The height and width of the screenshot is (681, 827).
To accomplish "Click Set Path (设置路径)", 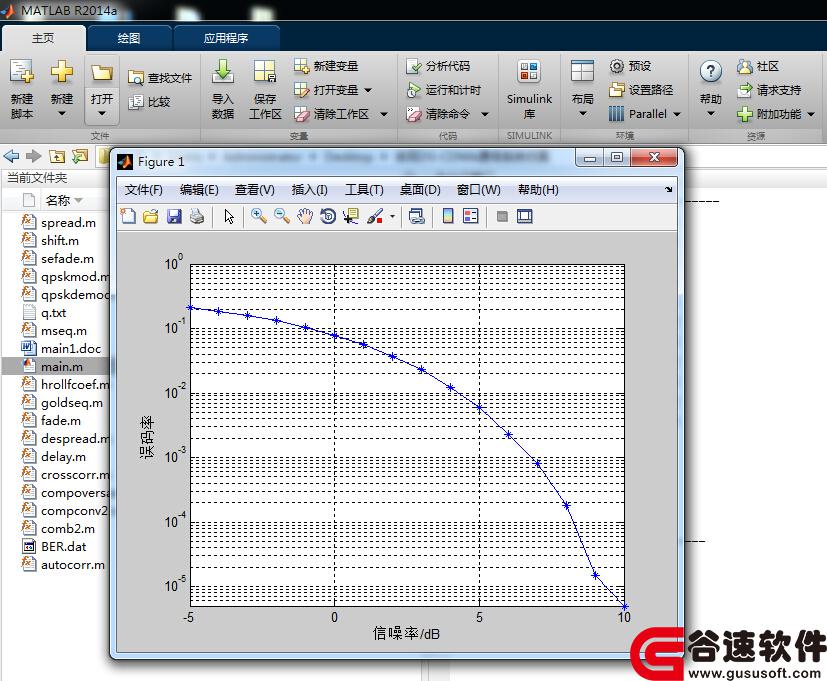I will tap(641, 90).
